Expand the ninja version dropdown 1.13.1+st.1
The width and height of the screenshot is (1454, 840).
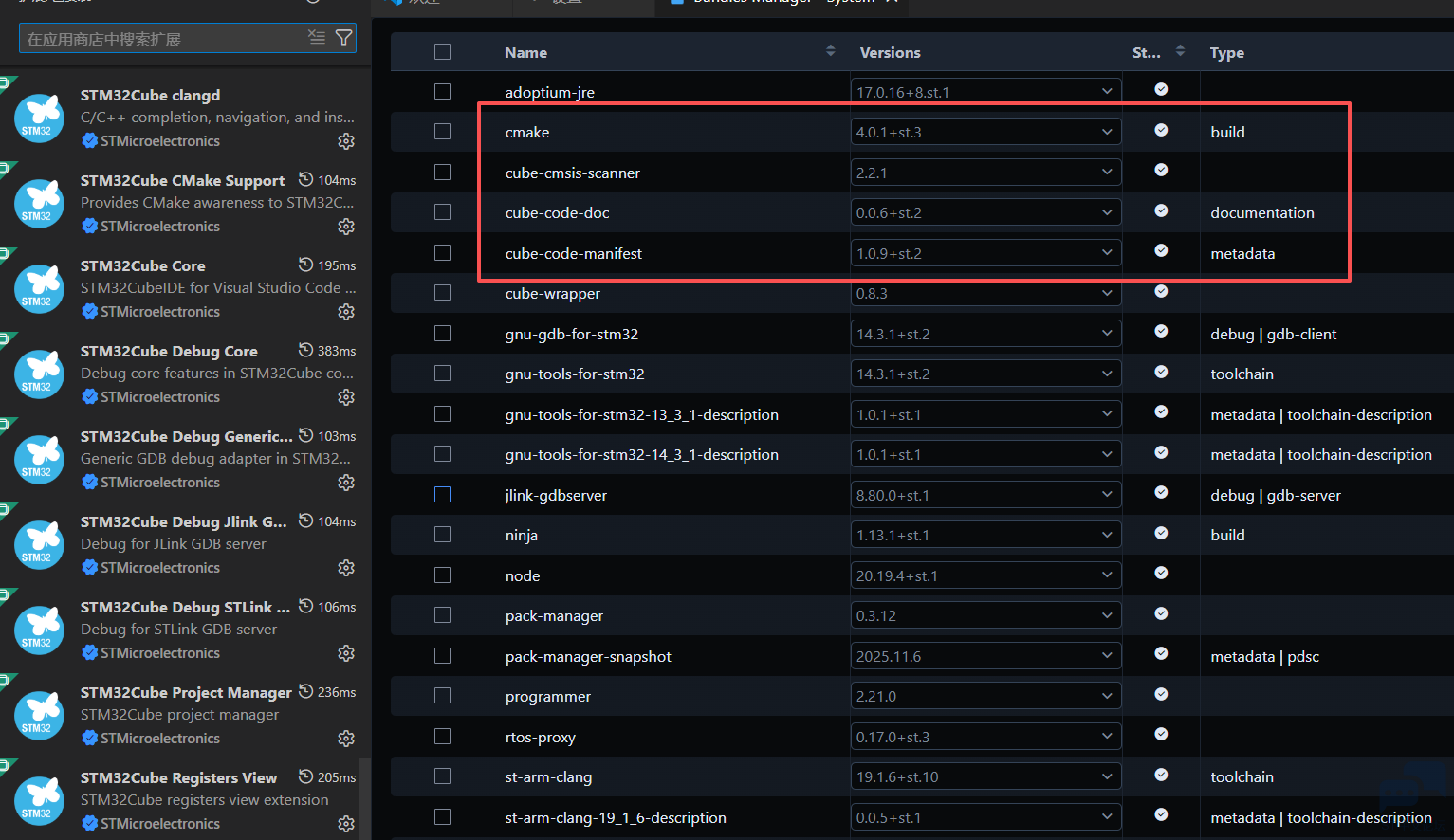tap(985, 535)
